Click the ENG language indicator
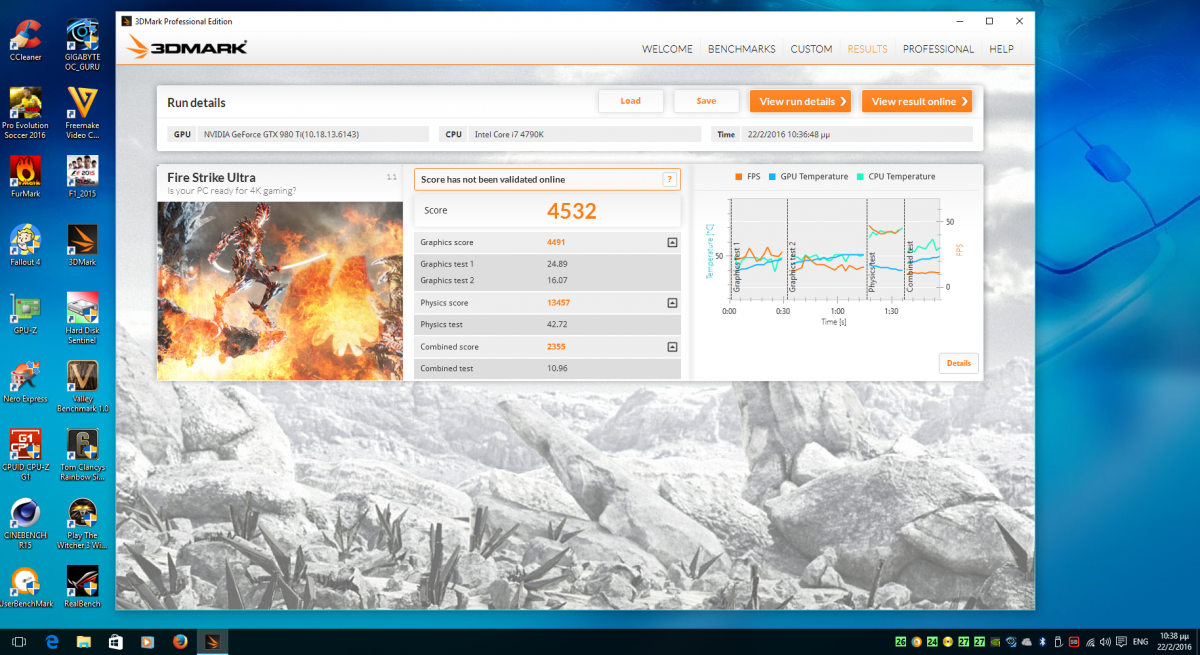Image resolution: width=1200 pixels, height=655 pixels. pos(1138,641)
